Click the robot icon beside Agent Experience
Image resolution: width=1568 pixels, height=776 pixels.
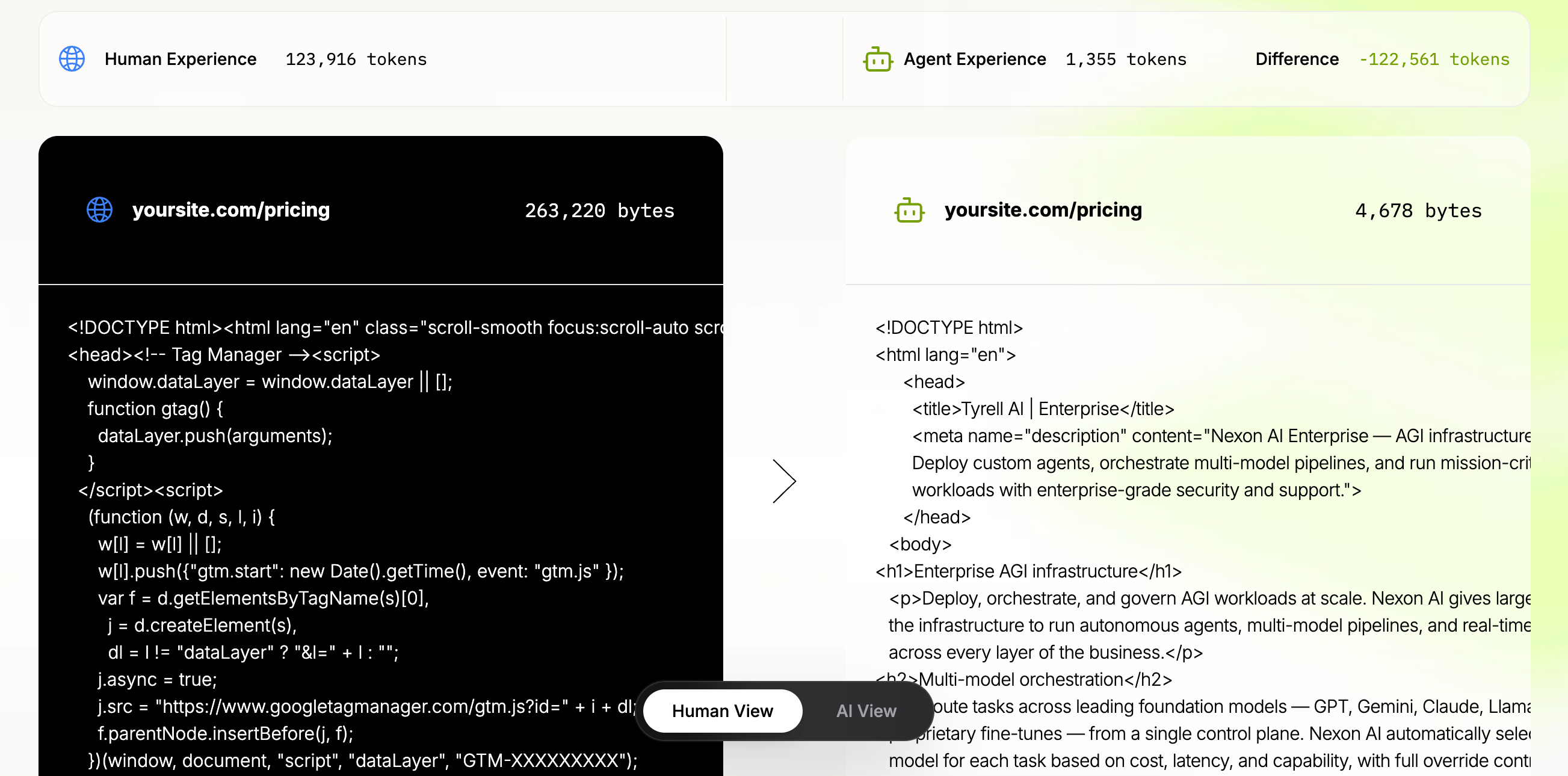[878, 59]
